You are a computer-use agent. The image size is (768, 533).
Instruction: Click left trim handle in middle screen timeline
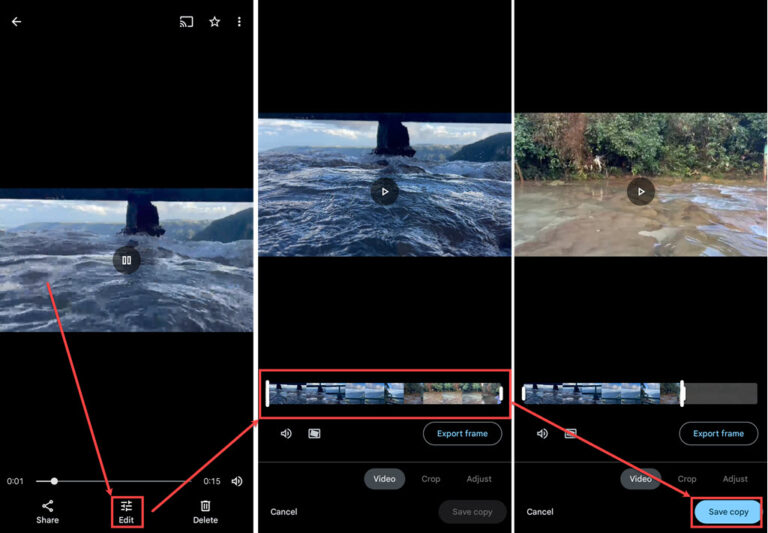click(x=267, y=393)
